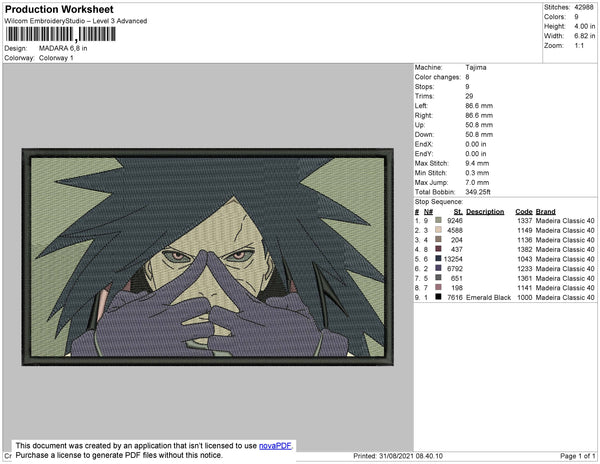
Task: Click the 'Colorway 1' value
Action: coord(56,58)
